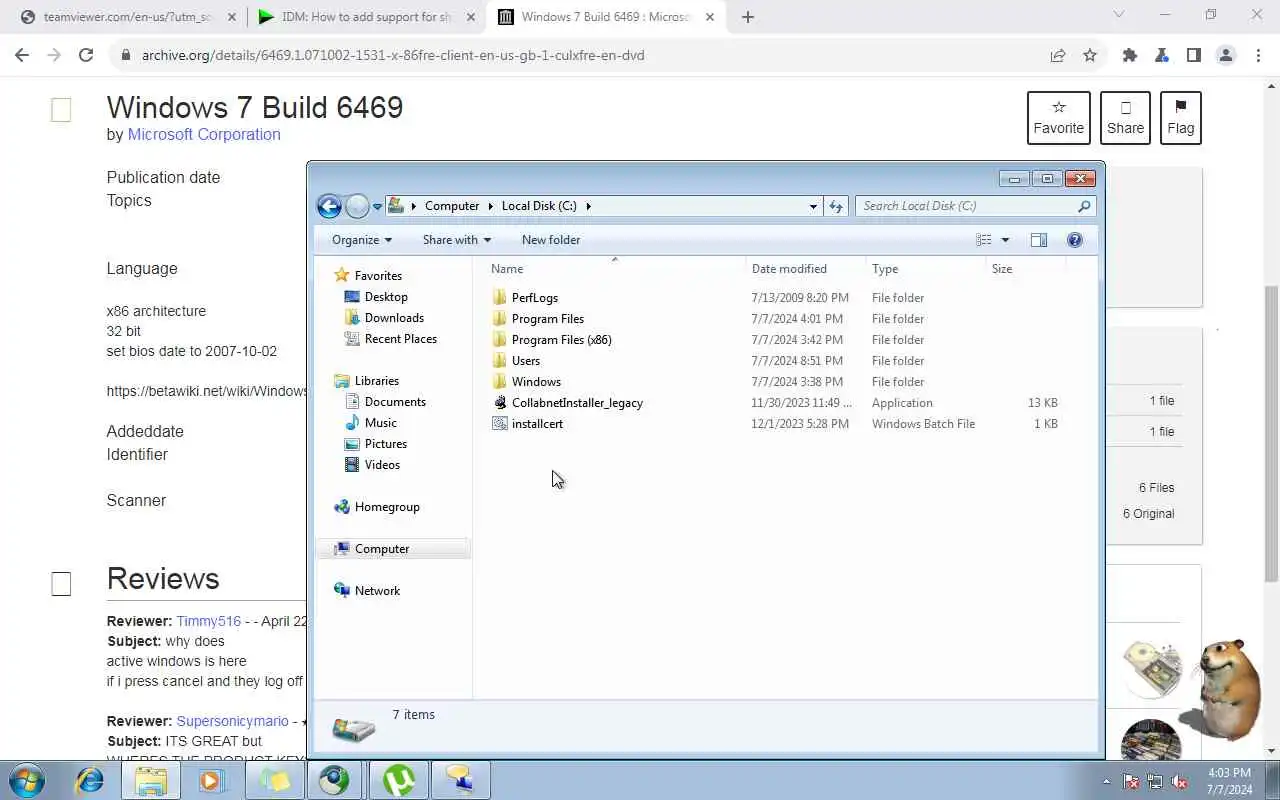The height and width of the screenshot is (800, 1280).
Task: Click the browser Back arrow
Action: tap(22, 55)
